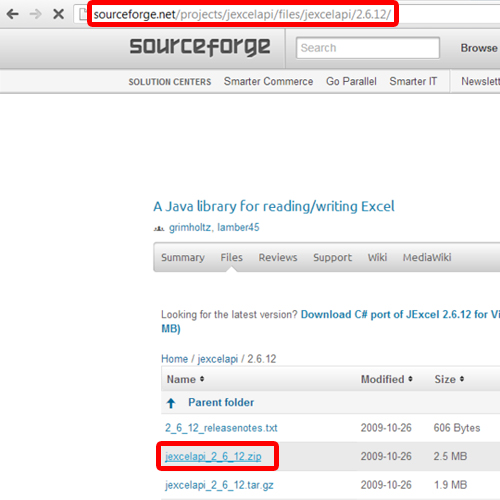Sort file list by Modified date

click(x=387, y=379)
